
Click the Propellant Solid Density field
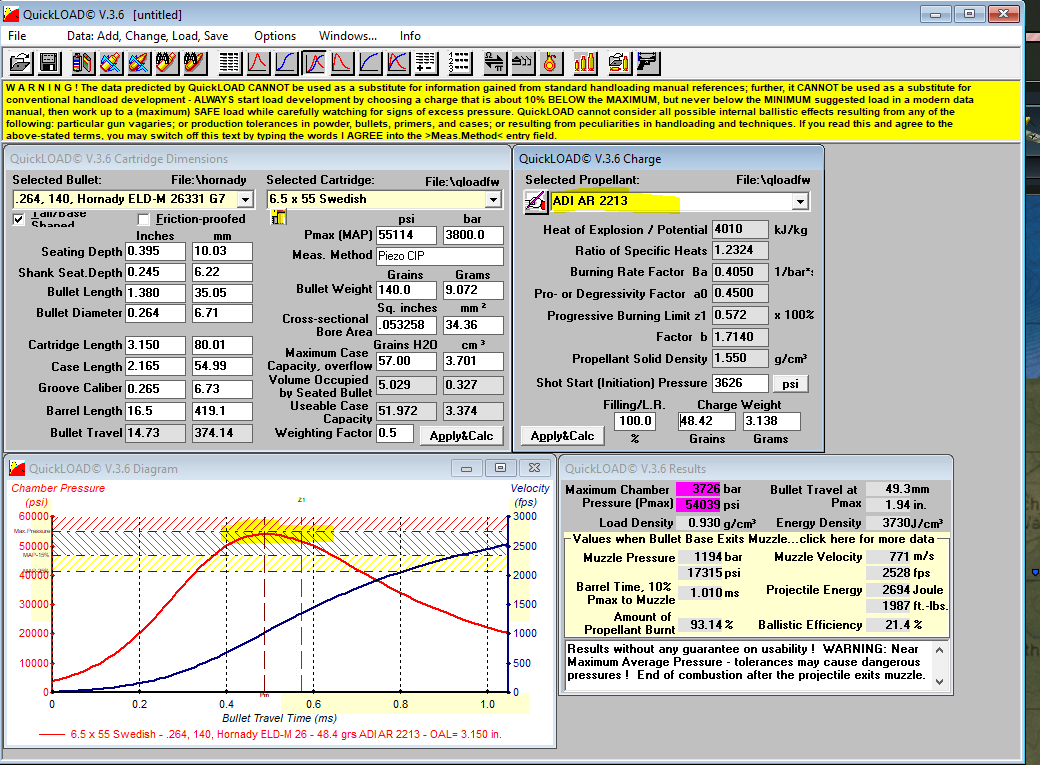click(740, 358)
